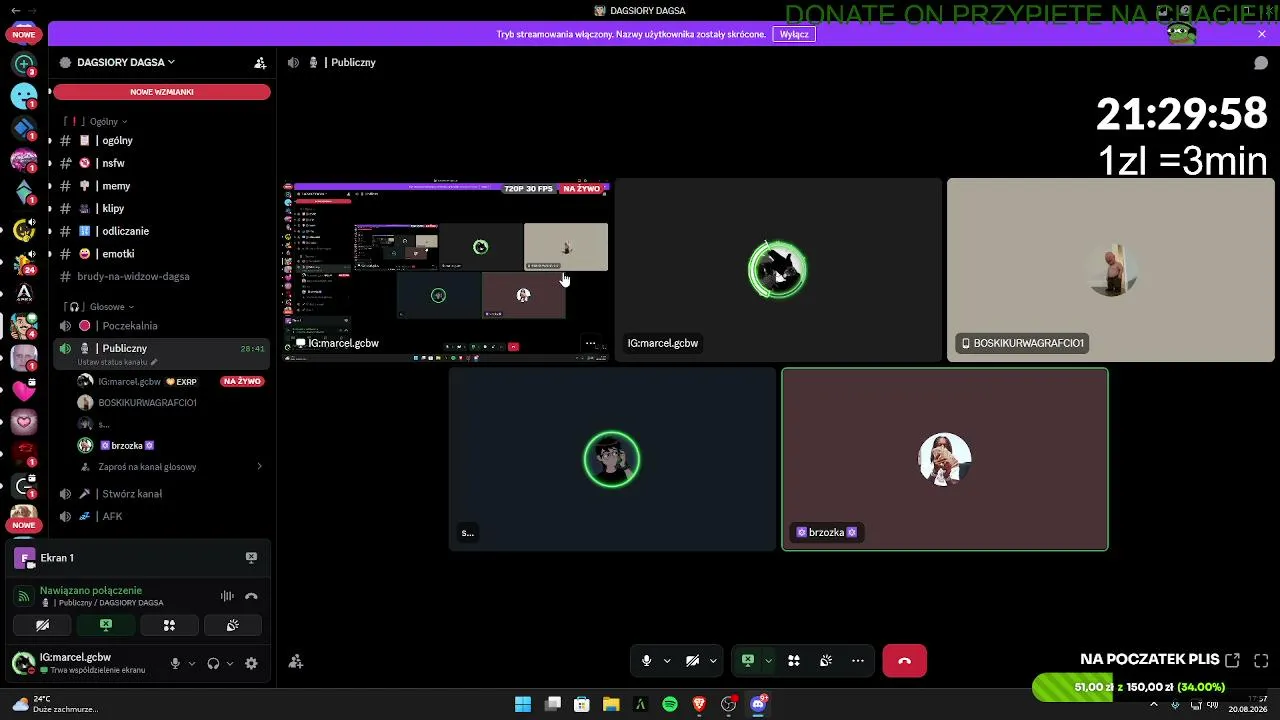Open the odliczanie text channel
Viewport: 1280px width, 720px height.
pos(162,231)
